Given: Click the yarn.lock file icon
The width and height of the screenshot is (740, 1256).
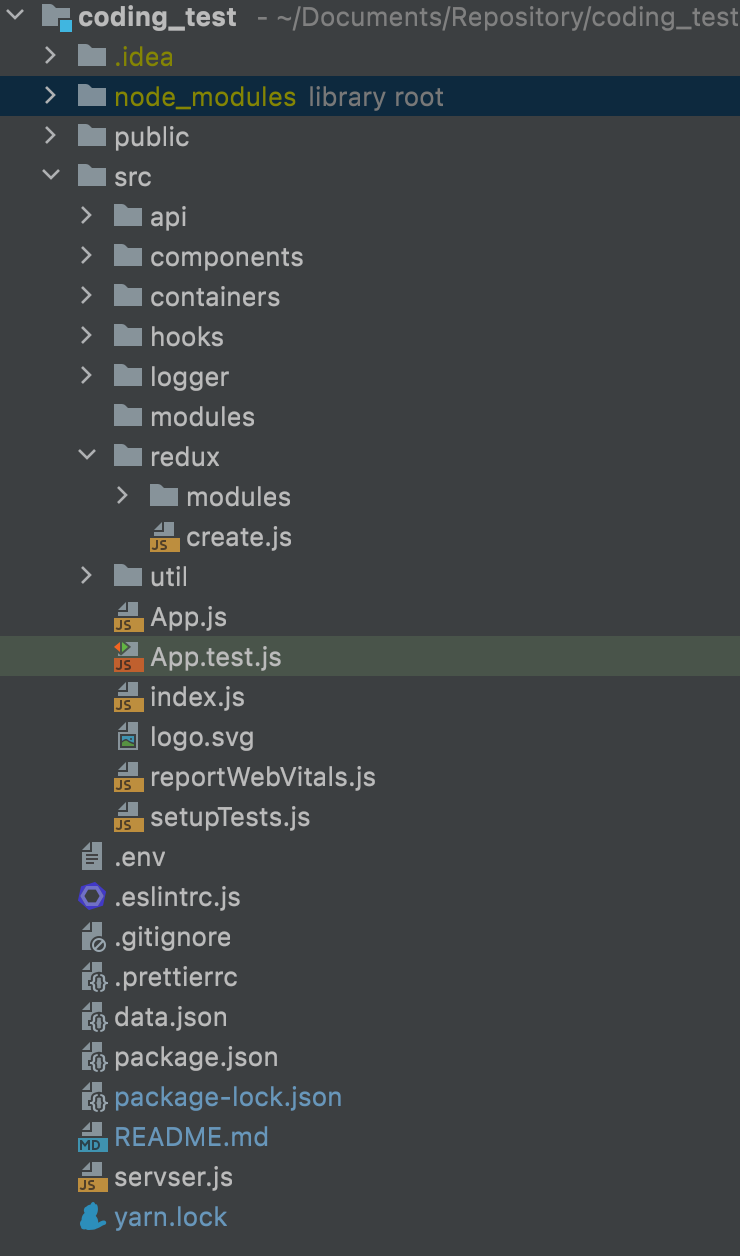Looking at the screenshot, I should 91,1217.
